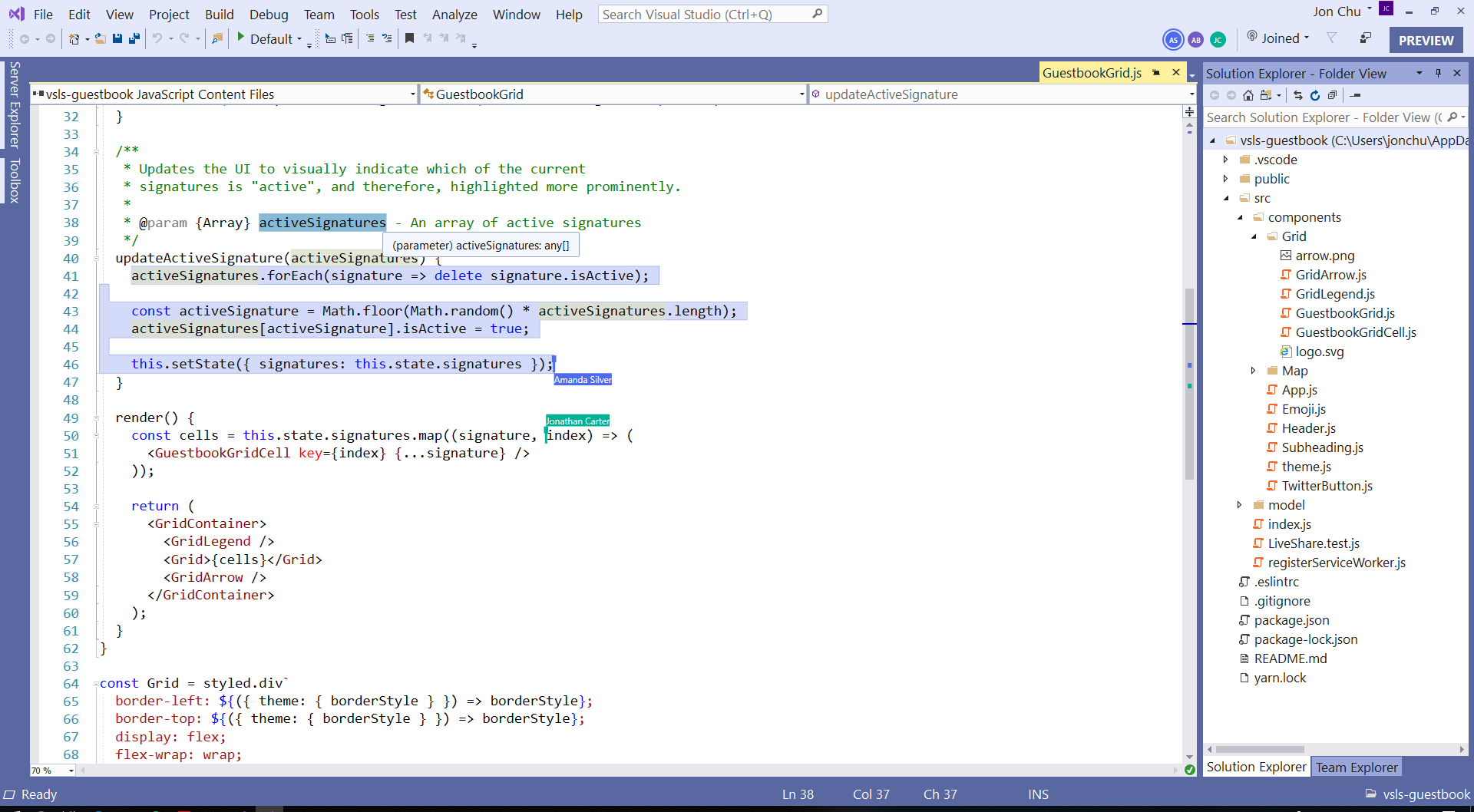Click the Send Feedback person icon
This screenshot has width=1474, height=812.
1365,38
